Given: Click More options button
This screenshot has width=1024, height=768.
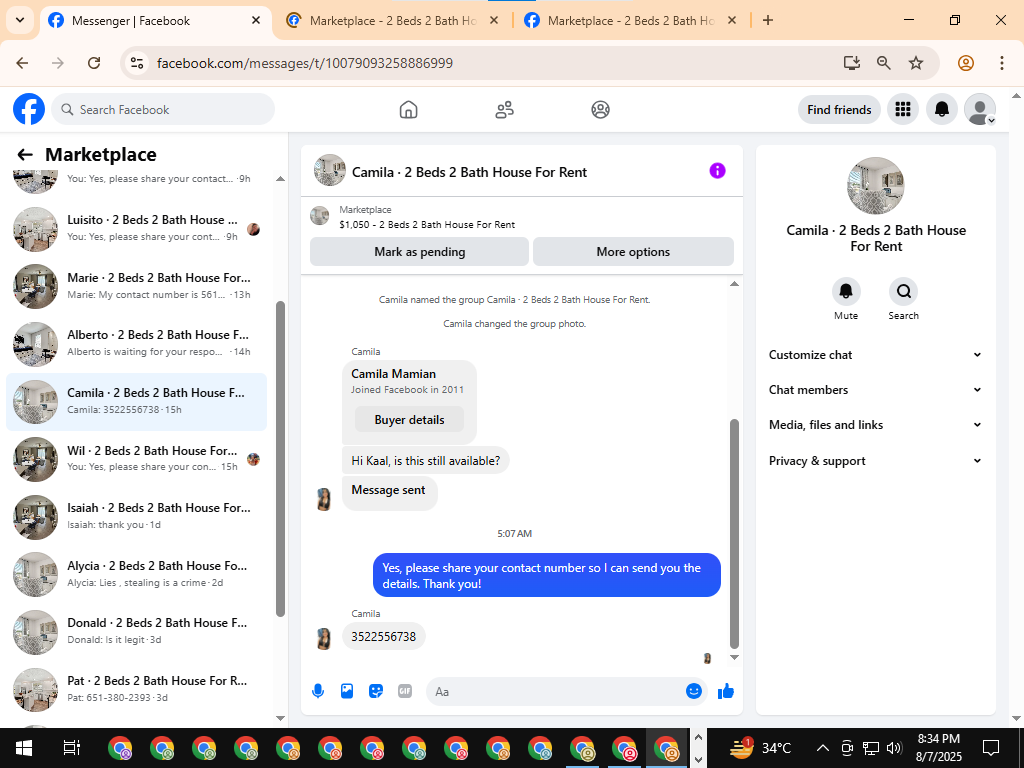Looking at the screenshot, I should 633,251.
